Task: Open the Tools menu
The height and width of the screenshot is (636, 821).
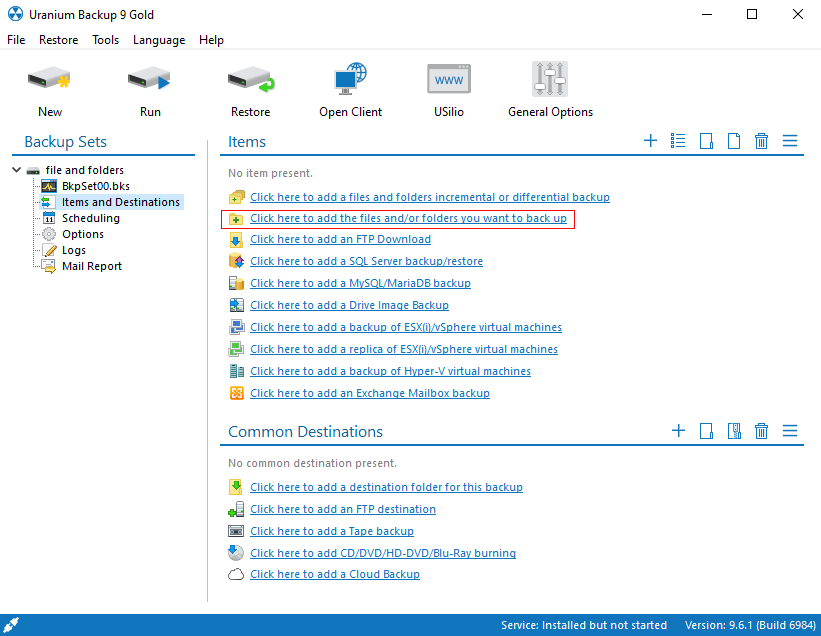Action: [x=105, y=40]
